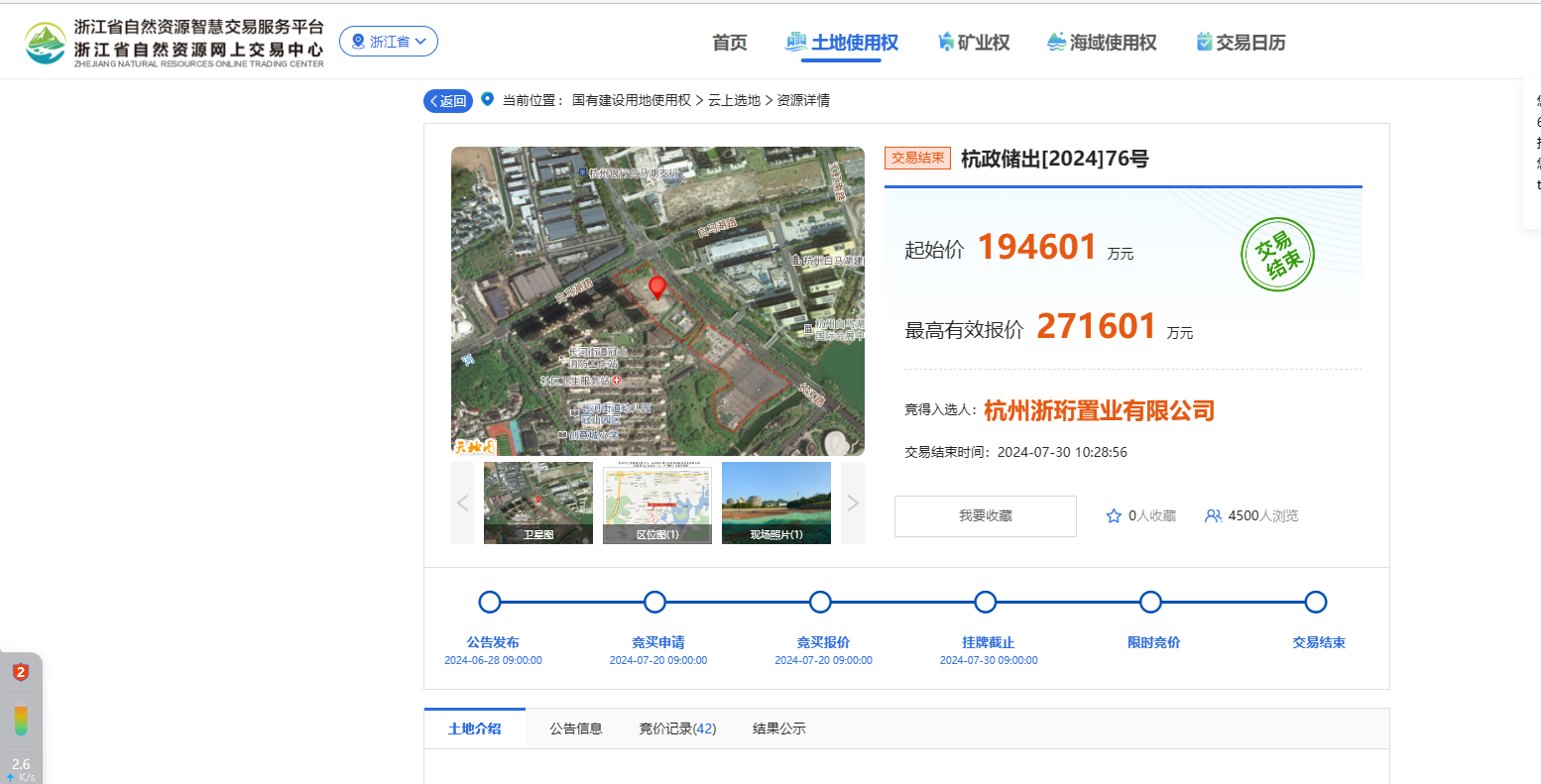1541x784 pixels.
Task: Open the 浙江省 region dropdown
Action: pos(389,42)
